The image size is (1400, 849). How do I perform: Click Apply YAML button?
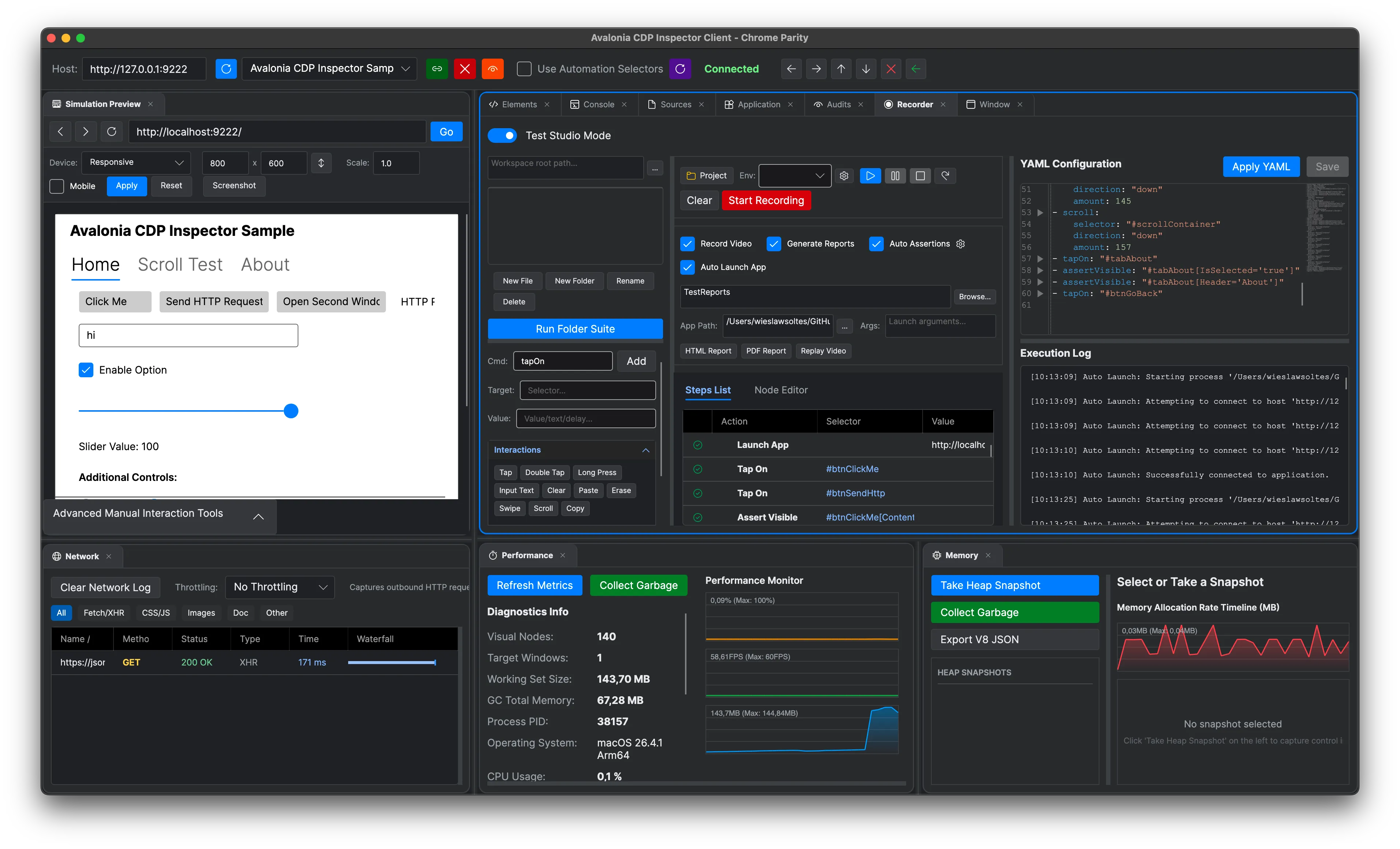[1261, 167]
